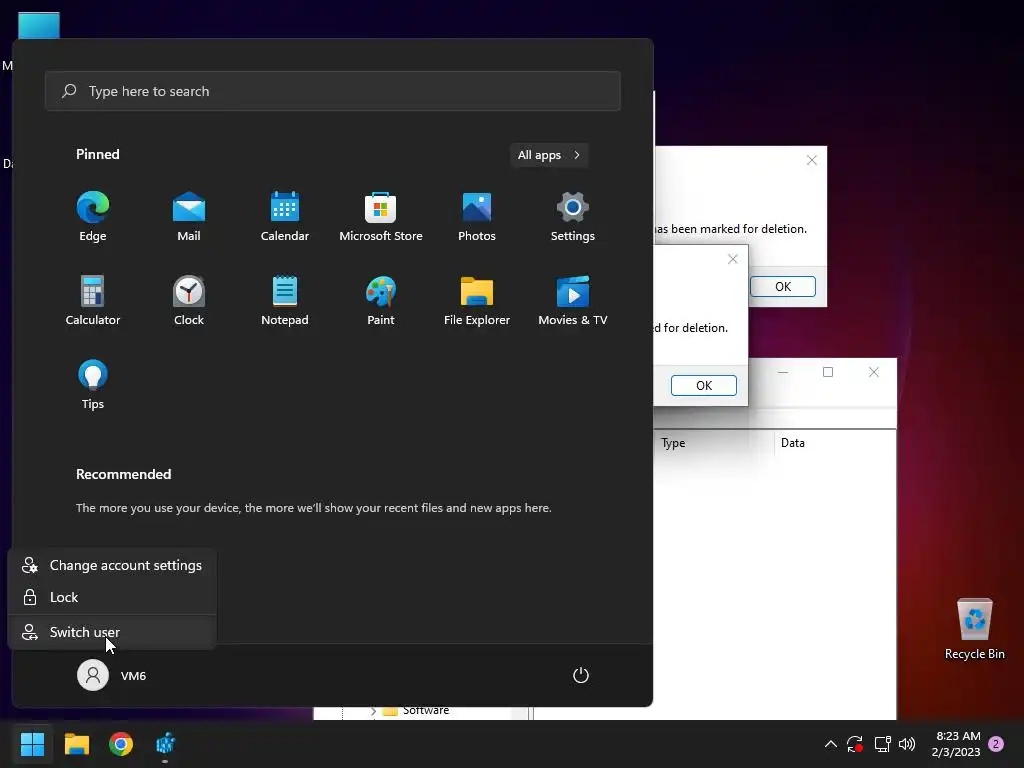Launch Microsoft Store from pinned apps
Screen dimensions: 1024x768
(x=381, y=217)
